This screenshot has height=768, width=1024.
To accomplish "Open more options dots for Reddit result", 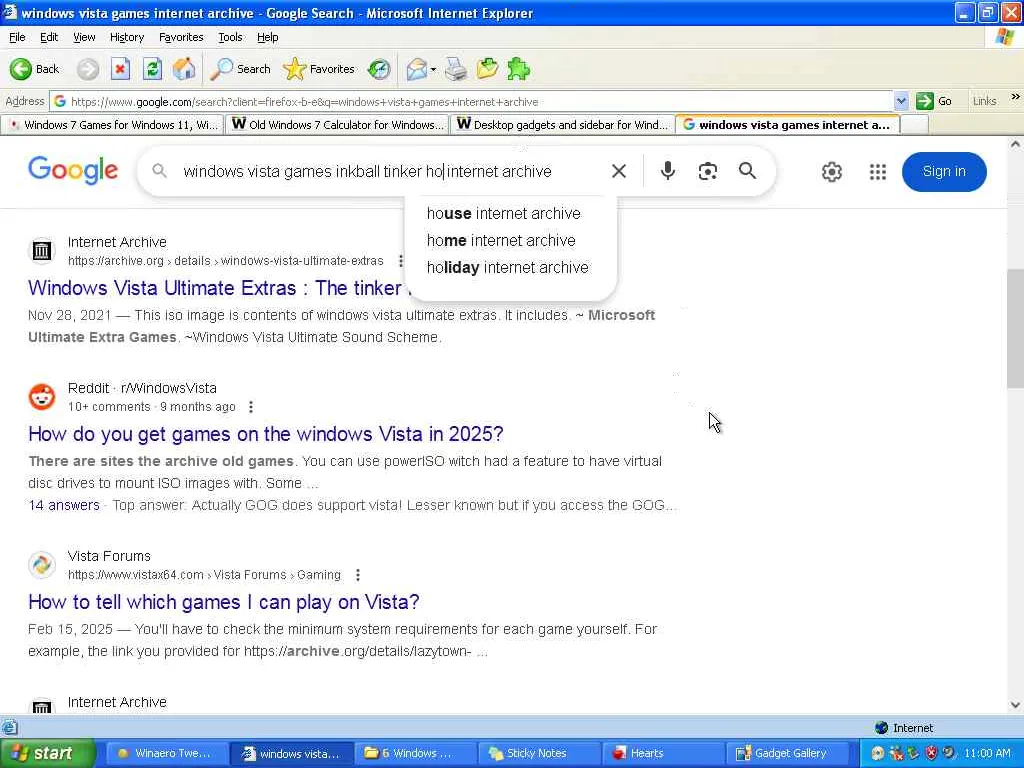I will click(x=251, y=407).
